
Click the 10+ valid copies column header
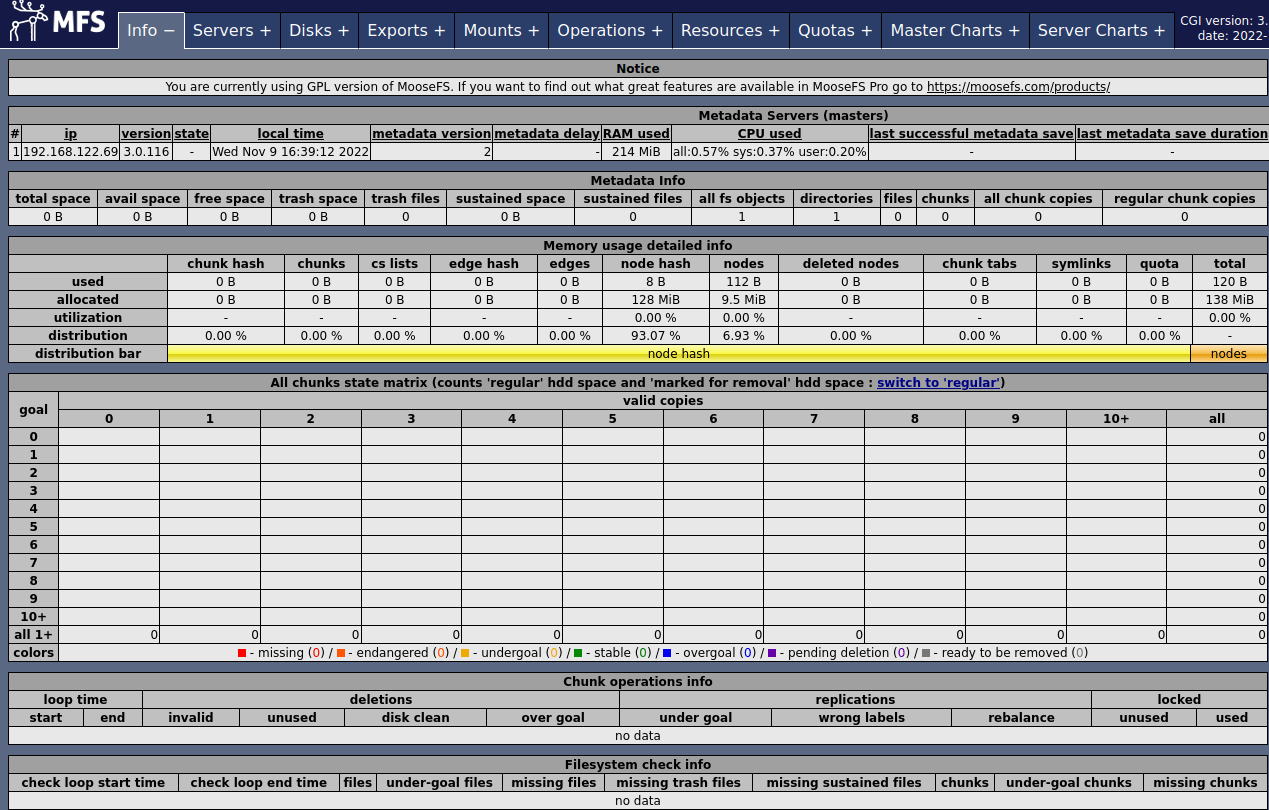(x=1116, y=419)
